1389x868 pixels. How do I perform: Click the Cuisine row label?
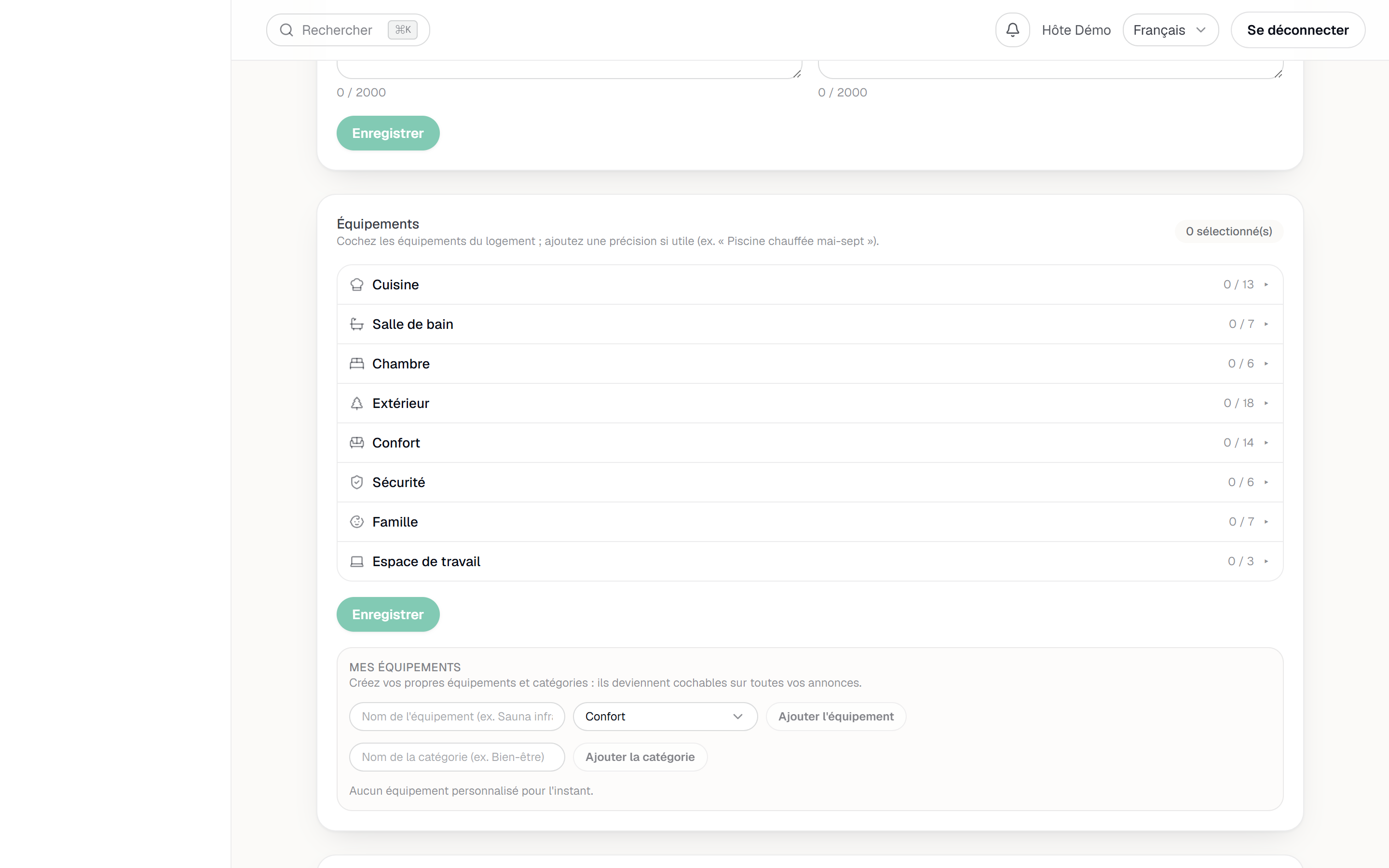(395, 285)
